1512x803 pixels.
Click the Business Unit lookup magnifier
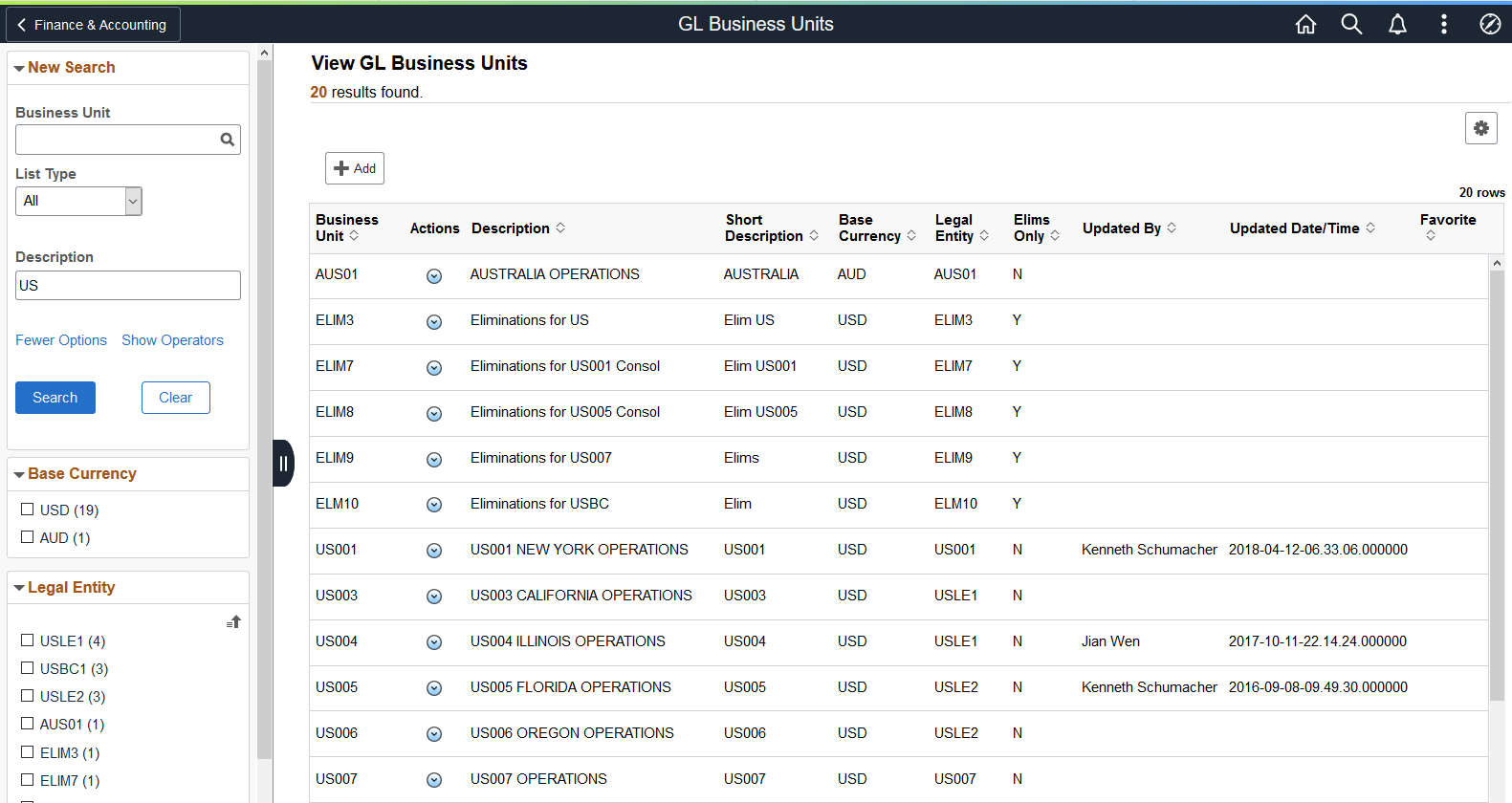(228, 140)
